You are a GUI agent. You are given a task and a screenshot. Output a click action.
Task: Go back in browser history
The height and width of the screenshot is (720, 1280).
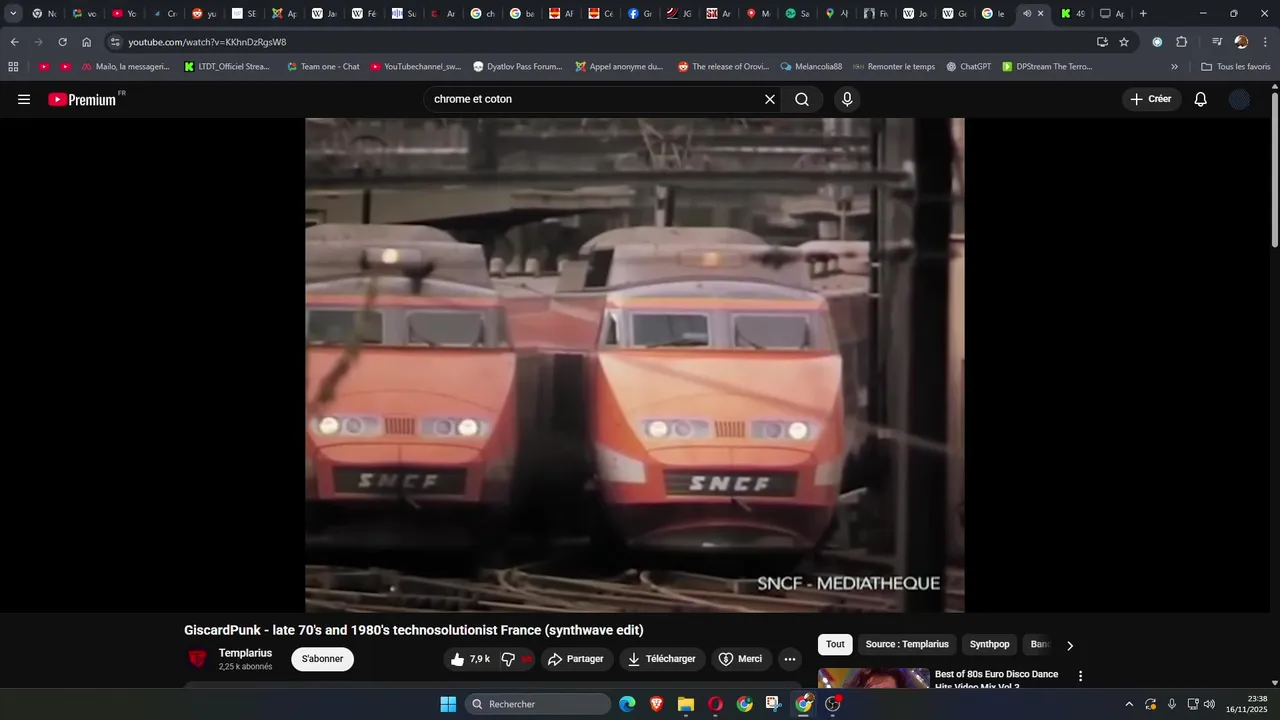(14, 42)
